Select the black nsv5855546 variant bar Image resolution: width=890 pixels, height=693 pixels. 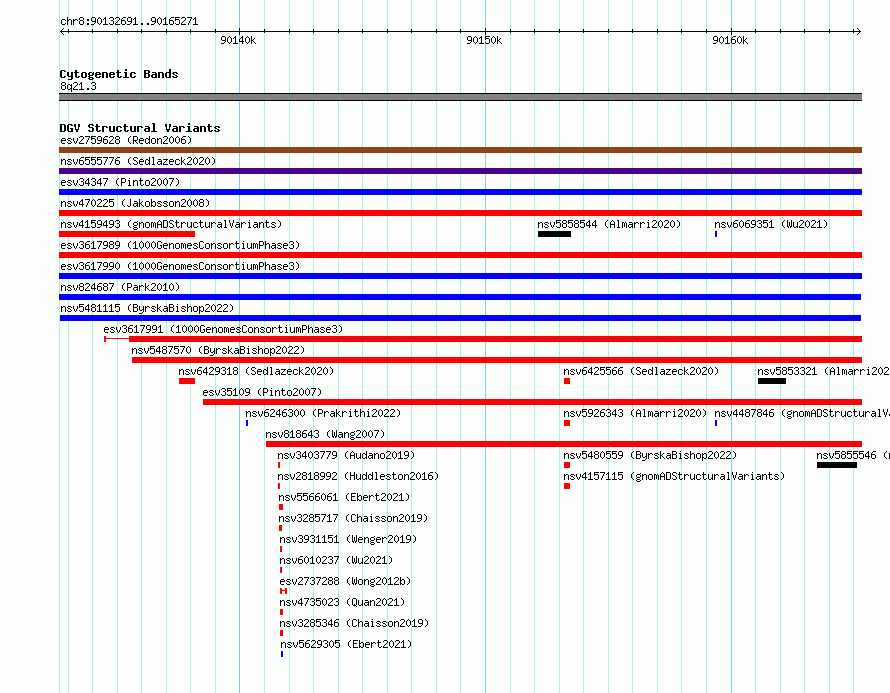tap(837, 465)
